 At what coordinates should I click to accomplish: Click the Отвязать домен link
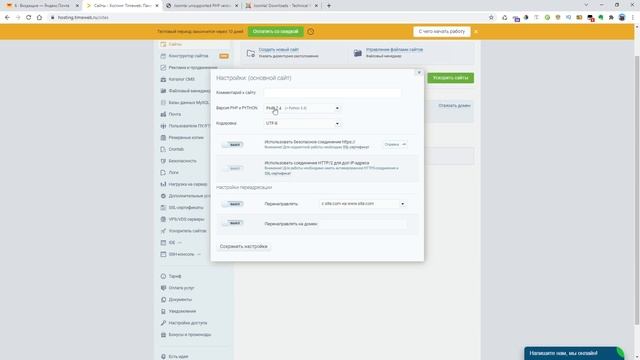(x=454, y=106)
